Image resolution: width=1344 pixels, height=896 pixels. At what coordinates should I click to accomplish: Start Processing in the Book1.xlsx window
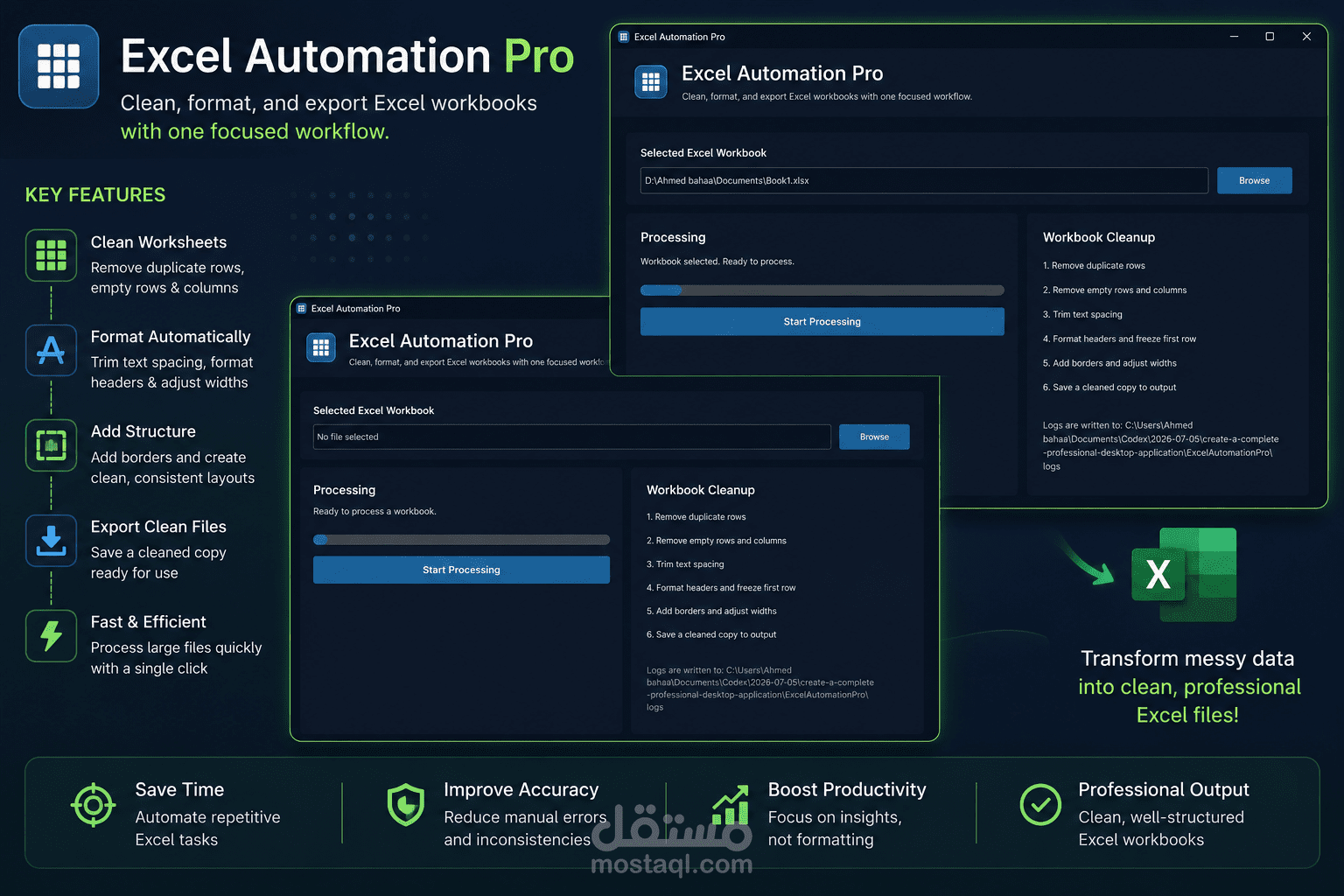point(822,321)
